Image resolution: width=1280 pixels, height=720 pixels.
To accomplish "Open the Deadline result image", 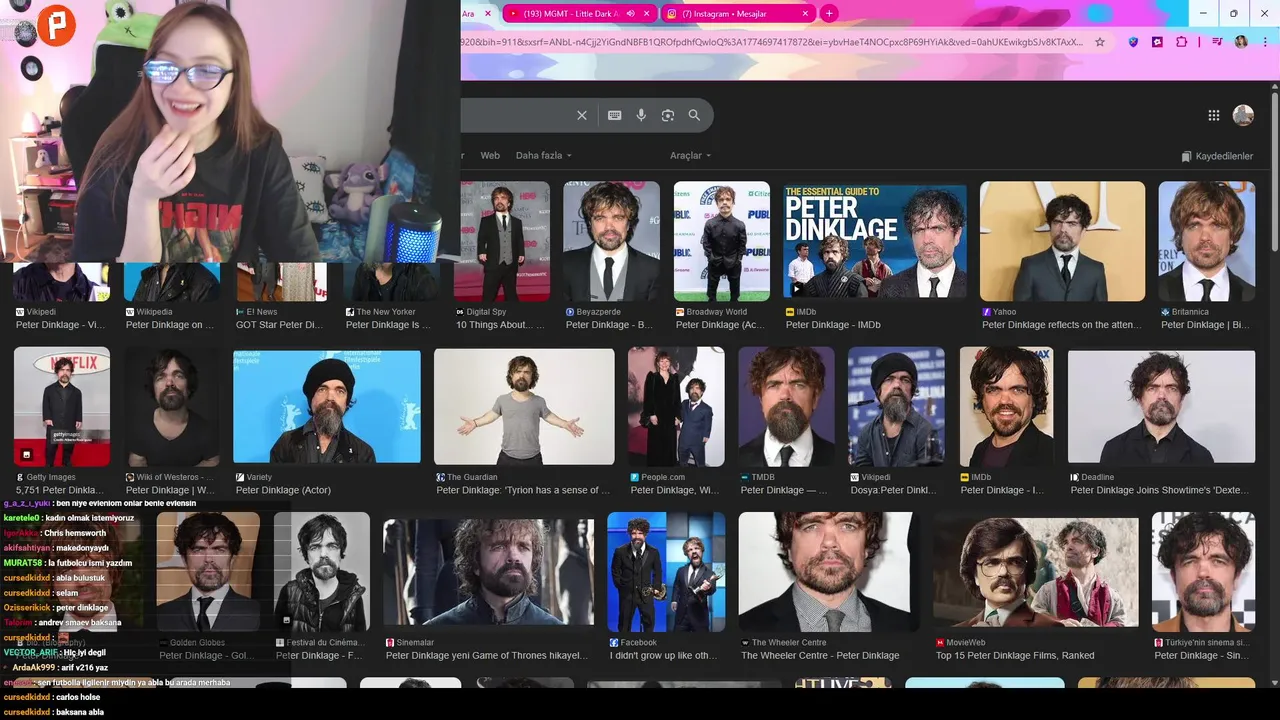I will (1161, 406).
